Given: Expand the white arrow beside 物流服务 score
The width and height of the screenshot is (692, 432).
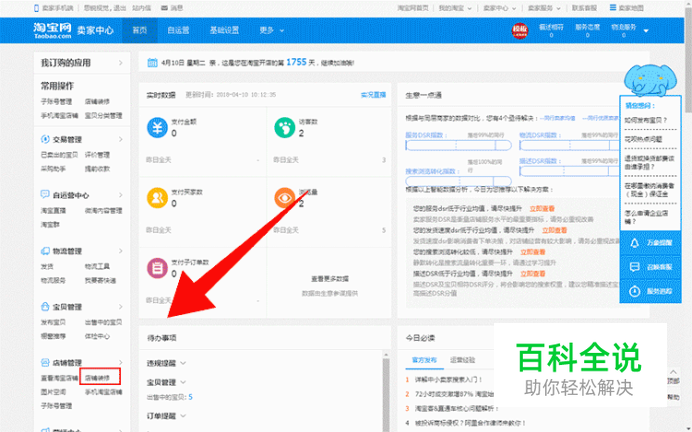Looking at the screenshot, I should [646, 31].
